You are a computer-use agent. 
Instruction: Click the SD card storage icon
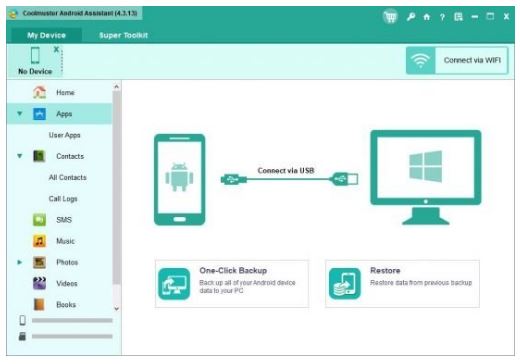[x=22, y=336]
